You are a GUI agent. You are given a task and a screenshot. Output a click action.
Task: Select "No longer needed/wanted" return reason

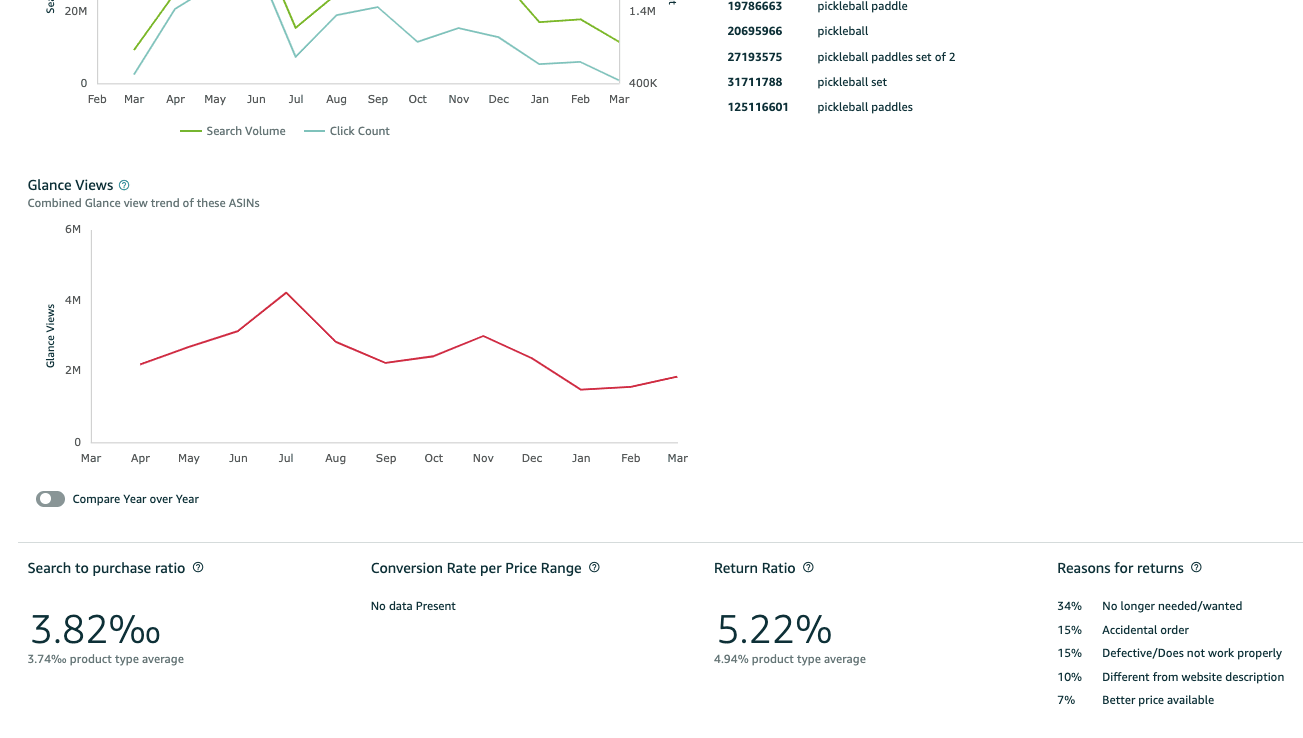tap(1171, 606)
